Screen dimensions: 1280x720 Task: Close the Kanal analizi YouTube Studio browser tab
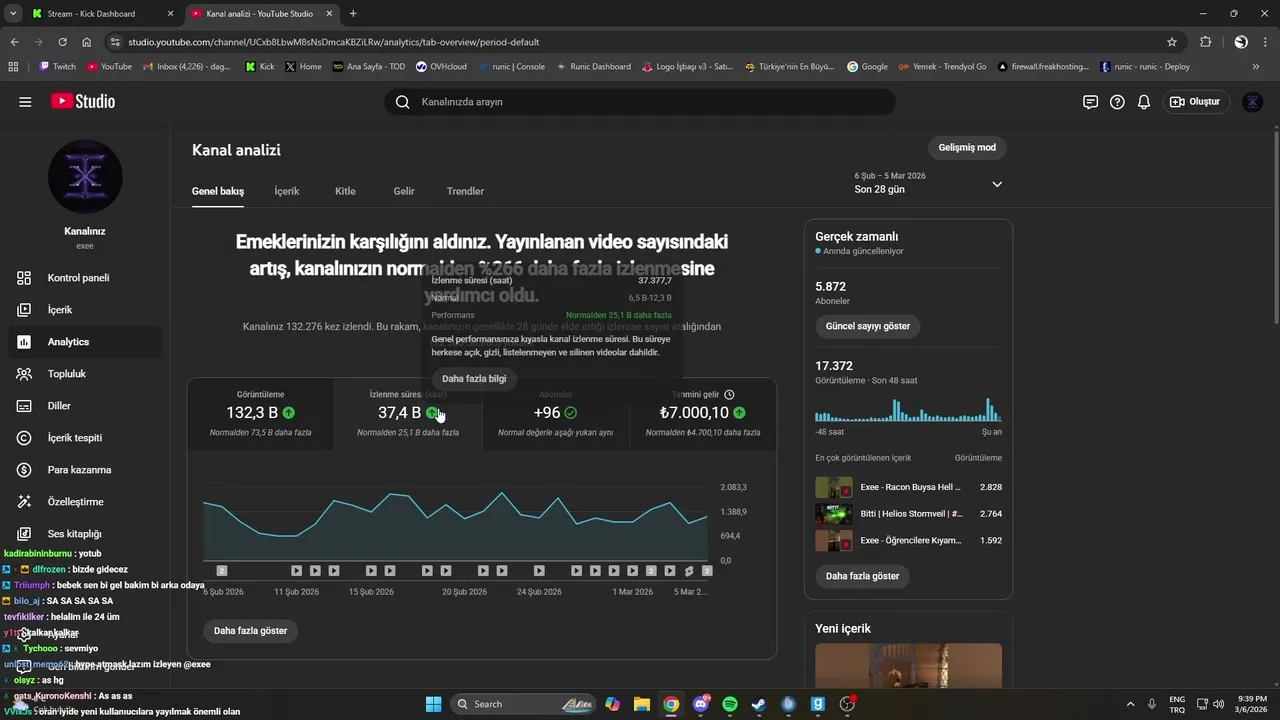tap(330, 14)
